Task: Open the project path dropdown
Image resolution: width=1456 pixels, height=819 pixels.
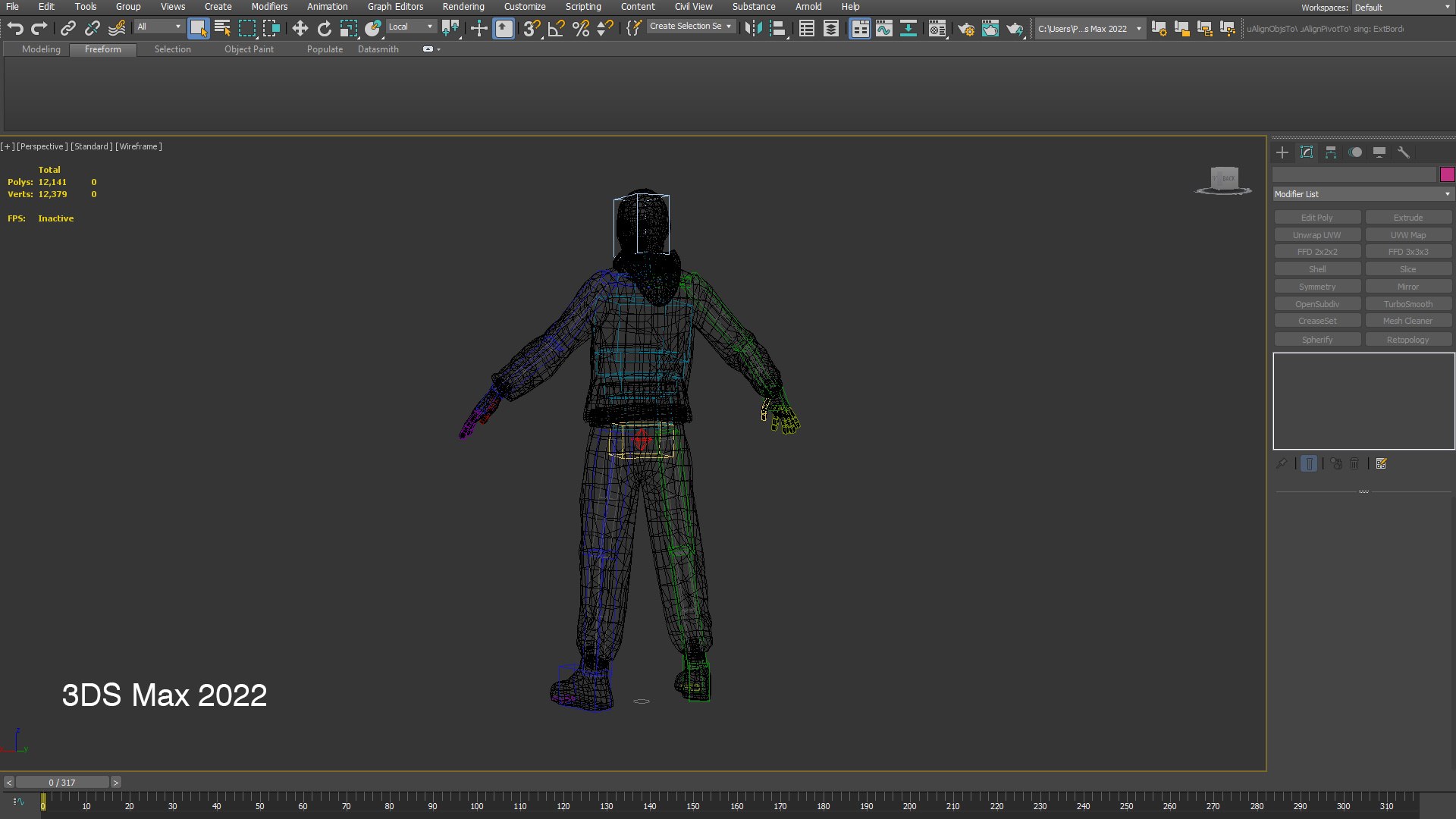Action: (1090, 29)
